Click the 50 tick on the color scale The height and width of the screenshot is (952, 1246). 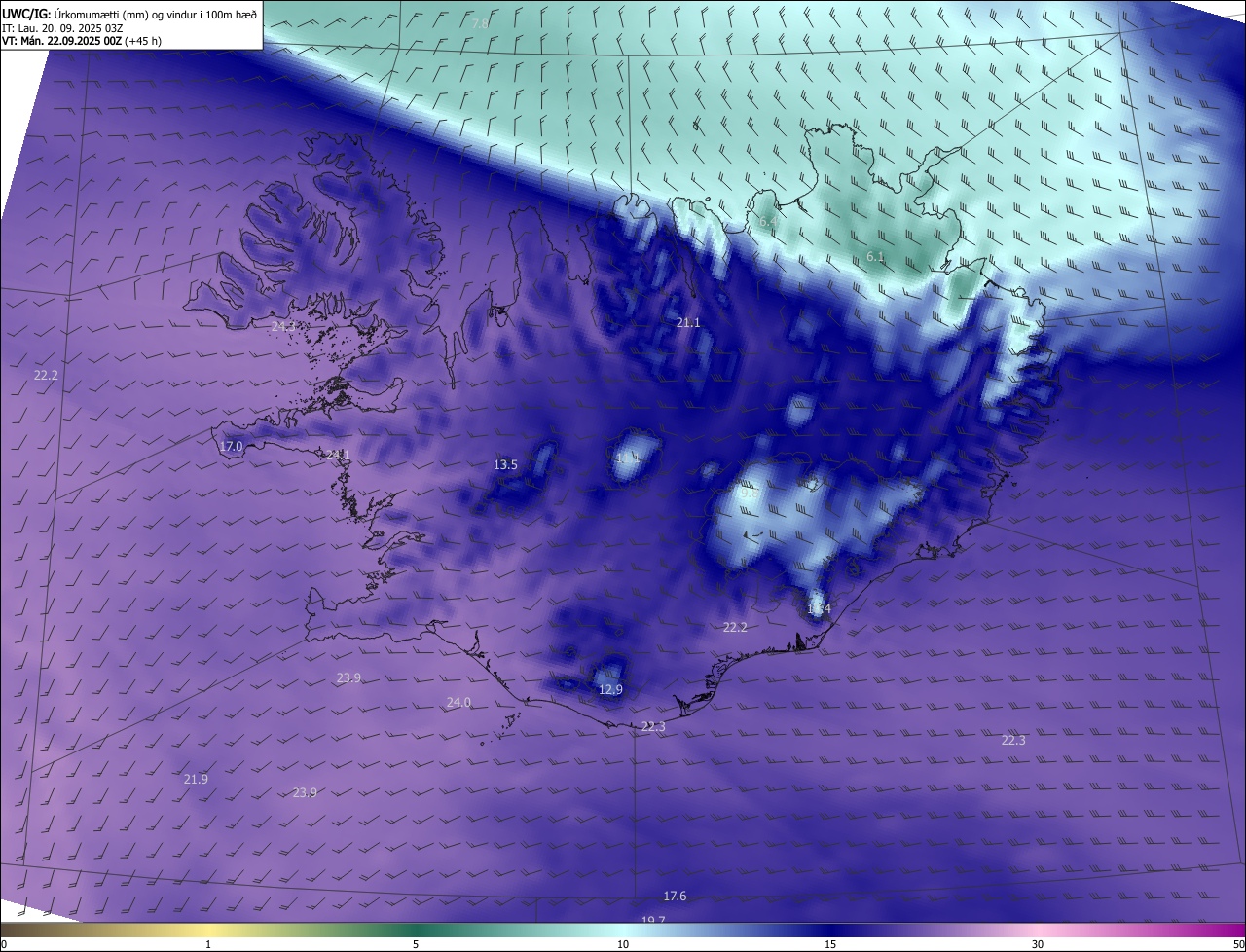[1238, 944]
